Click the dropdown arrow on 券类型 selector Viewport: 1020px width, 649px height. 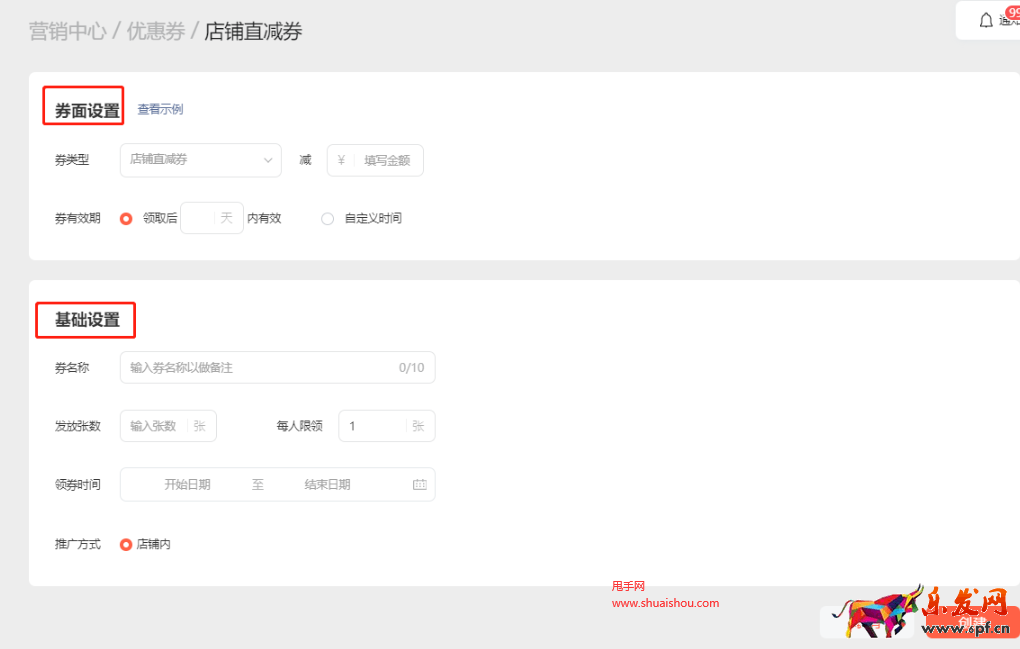267,159
